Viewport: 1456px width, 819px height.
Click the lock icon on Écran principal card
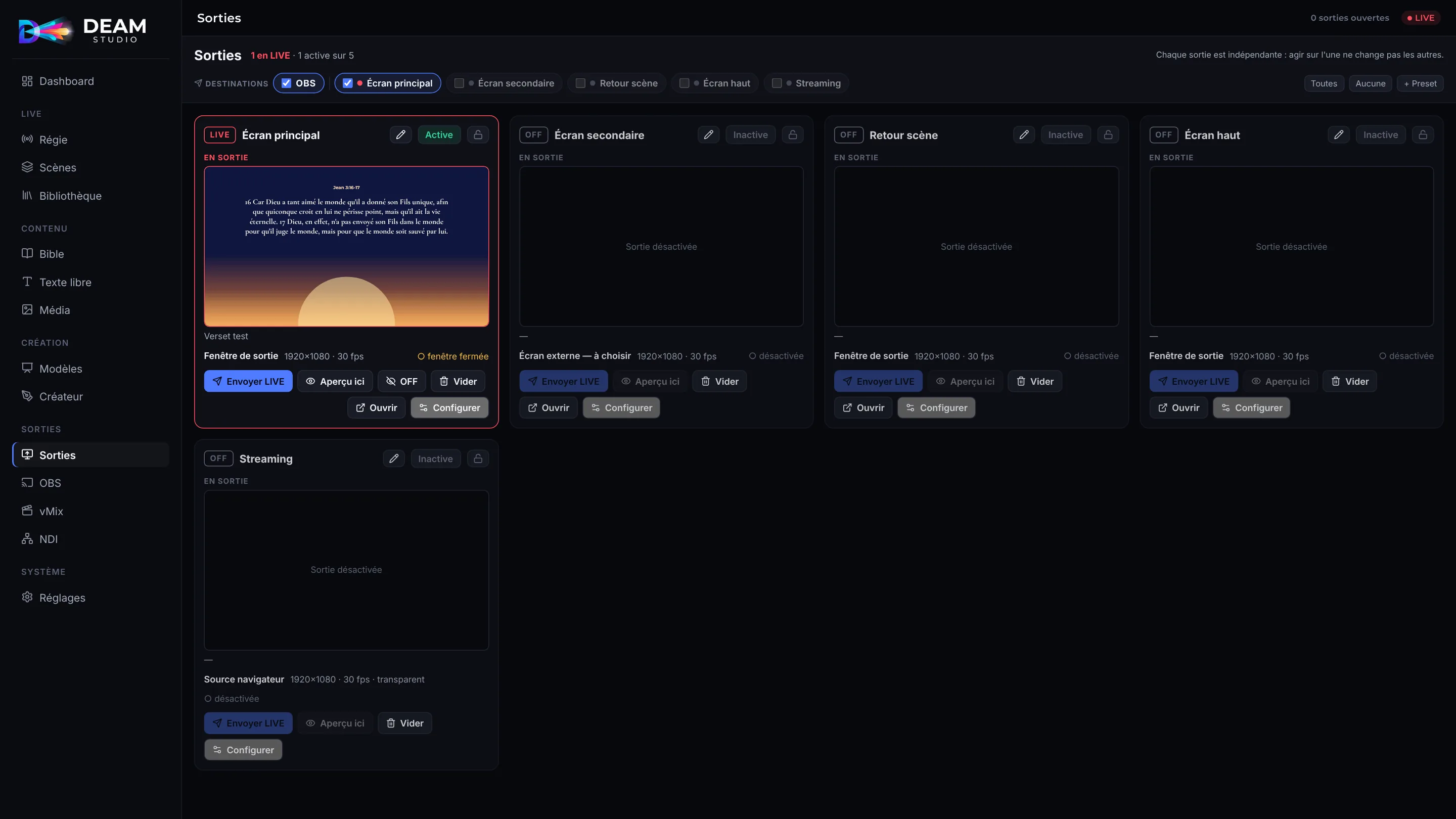[x=478, y=134]
